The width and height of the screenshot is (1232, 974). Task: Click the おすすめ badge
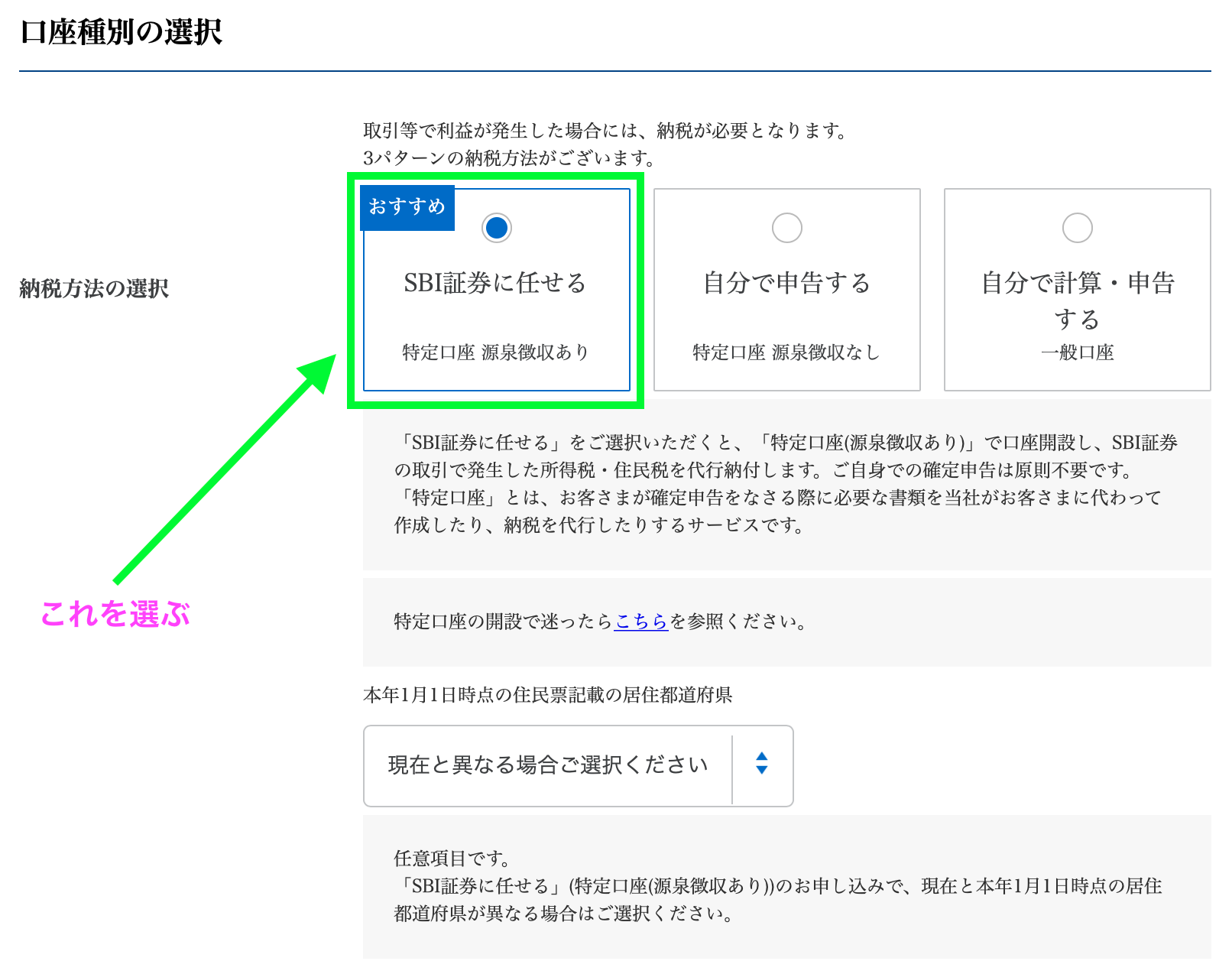click(x=407, y=206)
